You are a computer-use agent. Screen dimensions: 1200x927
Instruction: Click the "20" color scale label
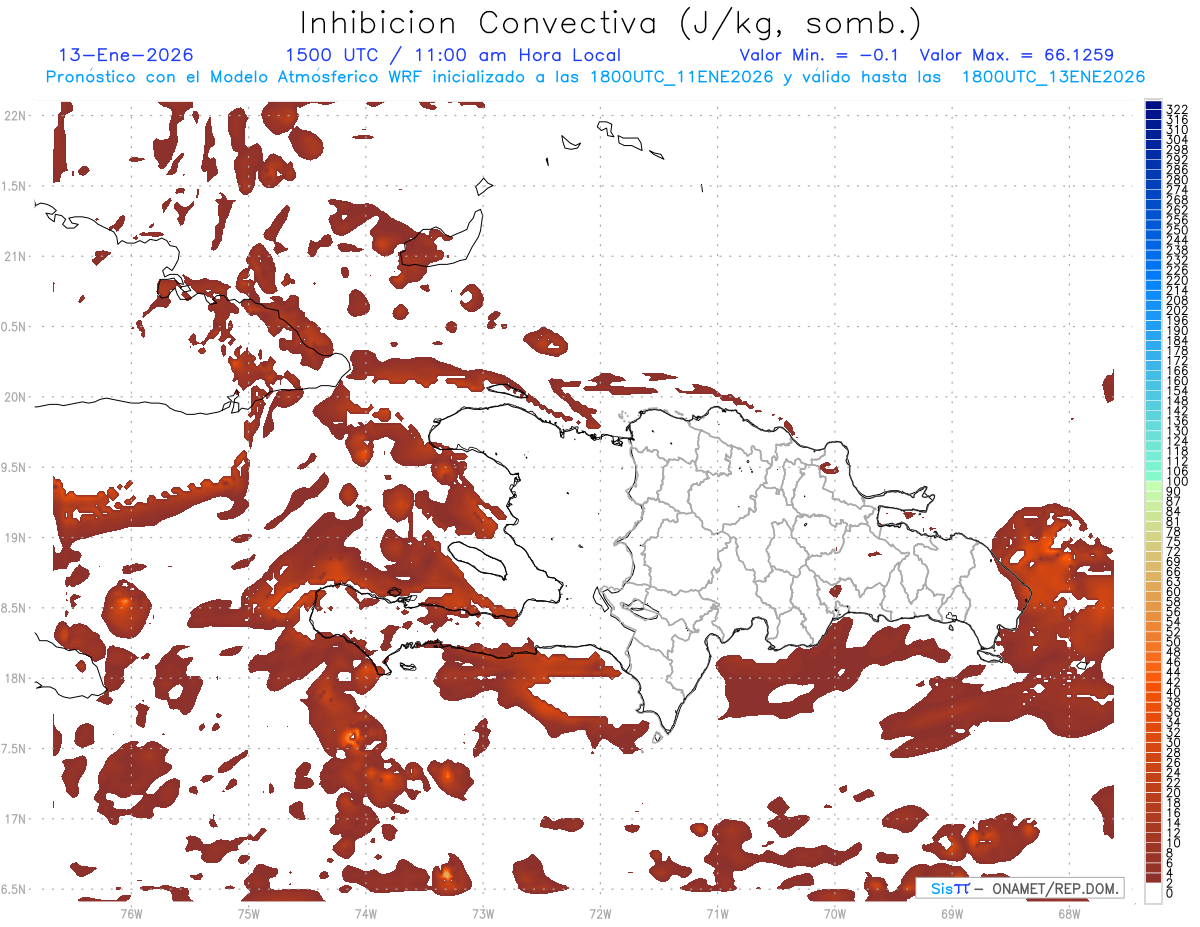tap(1174, 793)
